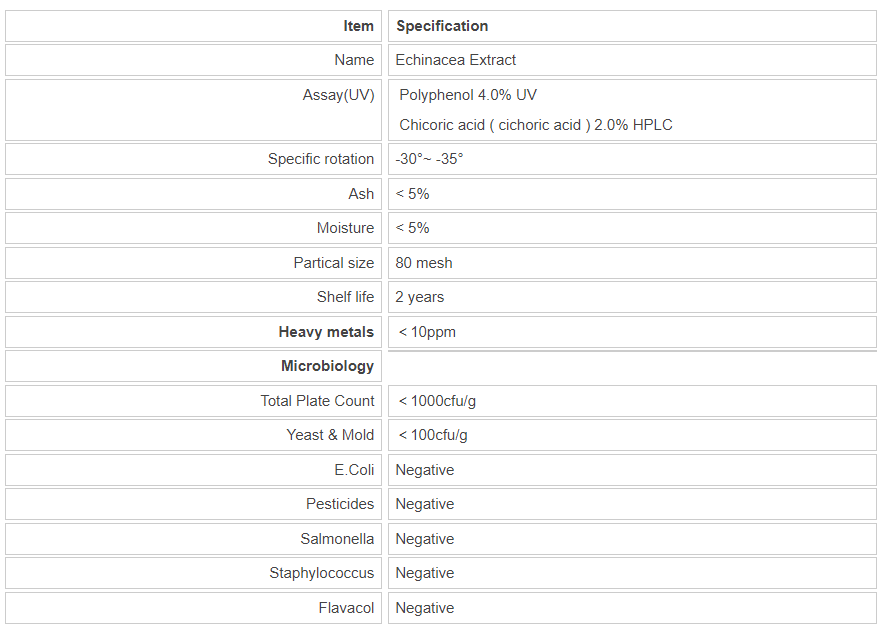Click the "E.Coli" row label
The image size is (885, 634).
pos(354,470)
